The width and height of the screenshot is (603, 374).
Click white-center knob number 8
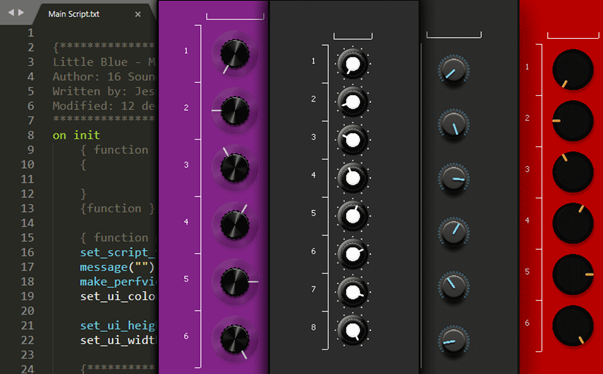[x=353, y=330]
